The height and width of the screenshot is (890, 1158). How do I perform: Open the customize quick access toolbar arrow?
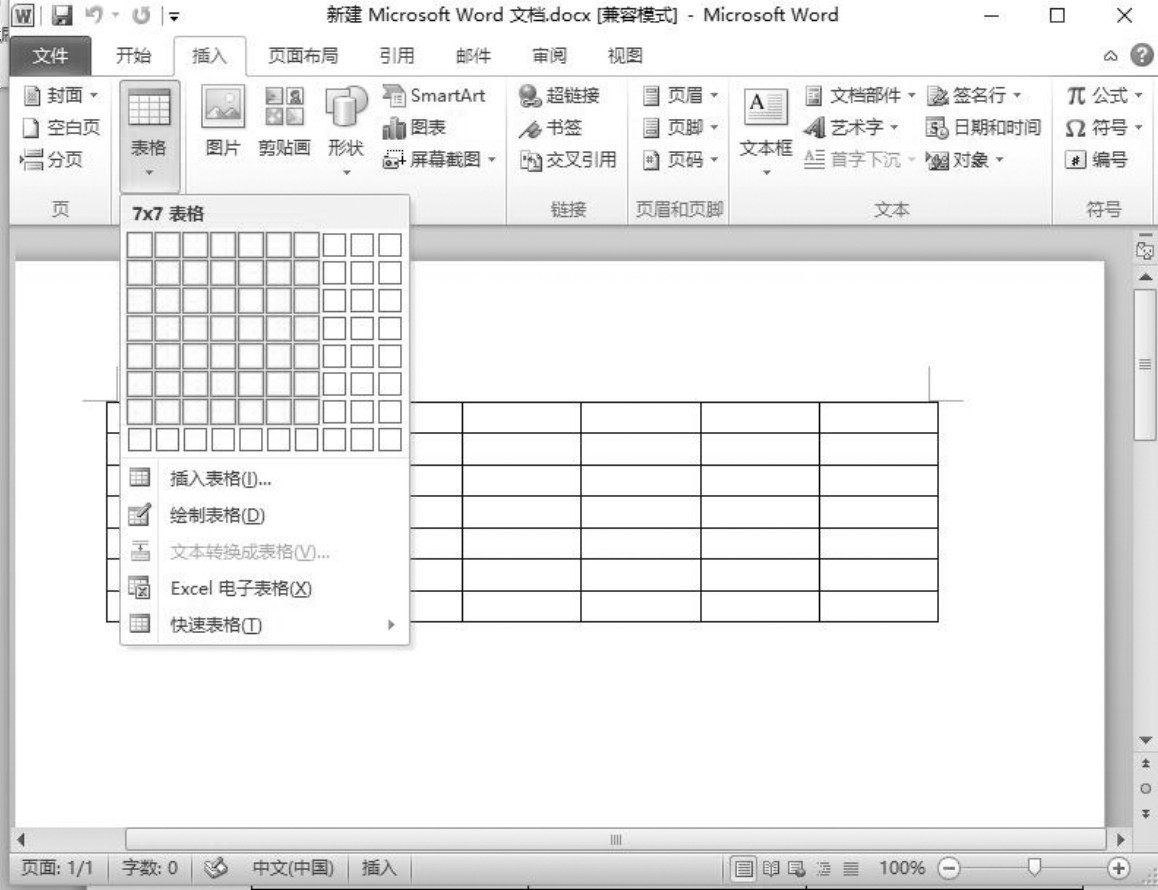174,16
